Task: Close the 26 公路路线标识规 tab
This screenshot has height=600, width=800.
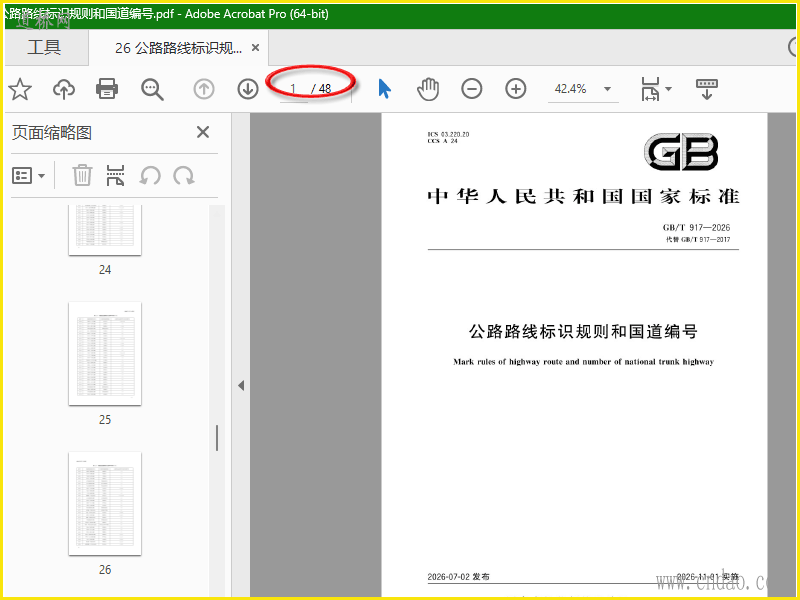Action: click(256, 47)
